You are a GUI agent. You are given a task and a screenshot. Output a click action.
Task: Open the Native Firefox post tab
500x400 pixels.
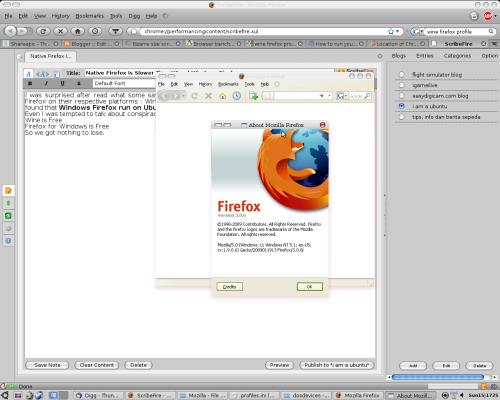51,56
